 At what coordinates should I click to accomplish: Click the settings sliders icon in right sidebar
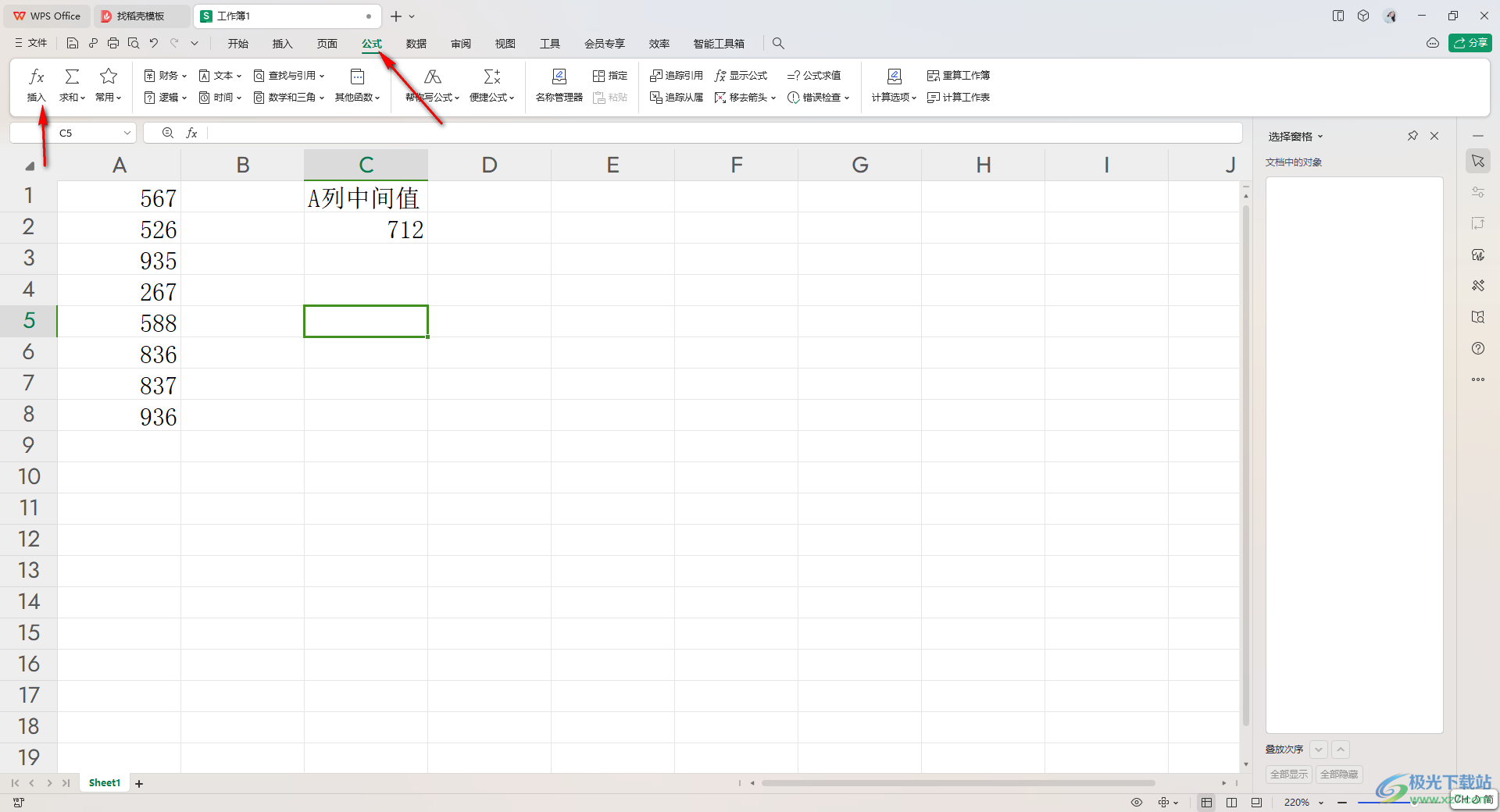pos(1478,192)
